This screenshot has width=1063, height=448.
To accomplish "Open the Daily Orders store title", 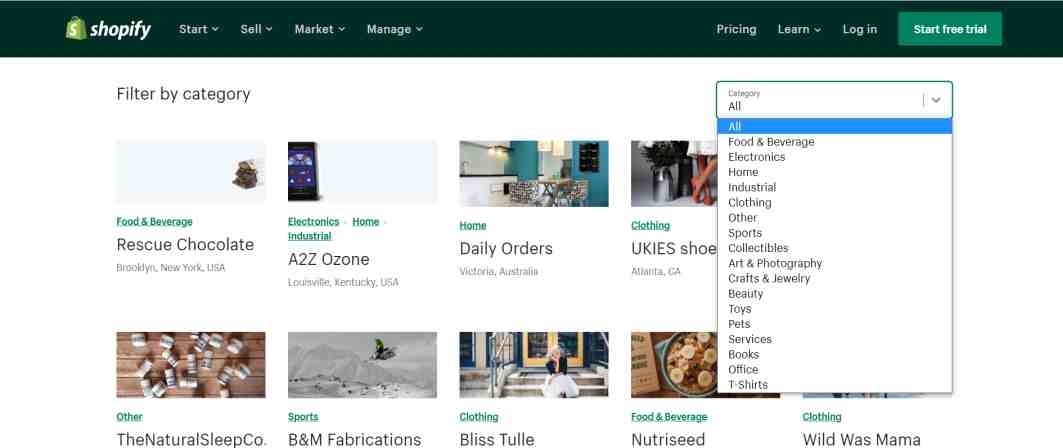I will click(506, 249).
